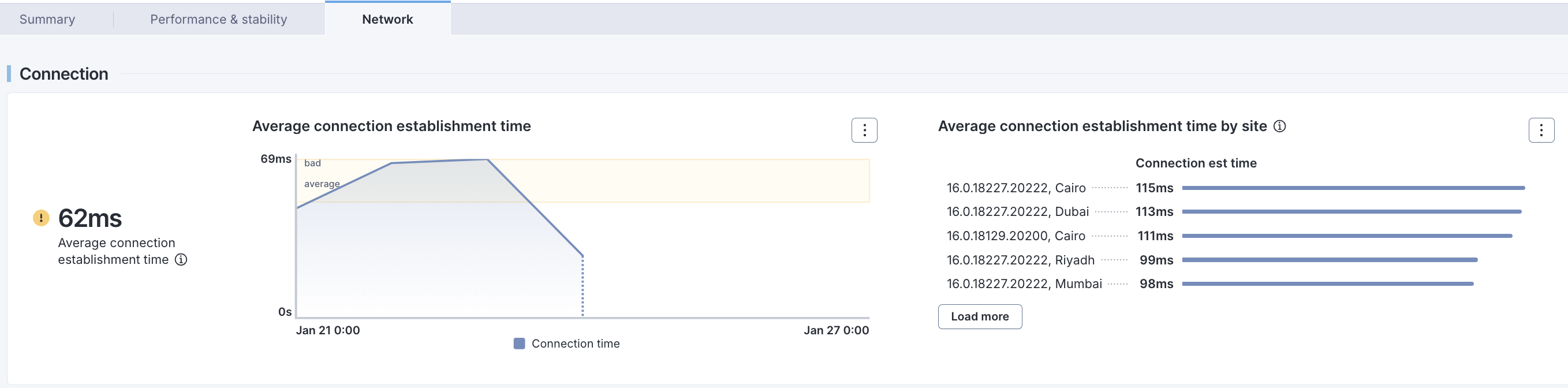The height and width of the screenshot is (388, 1568).
Task: Click the 16.0.18129.20200, Cairo entry
Action: (x=1016, y=236)
